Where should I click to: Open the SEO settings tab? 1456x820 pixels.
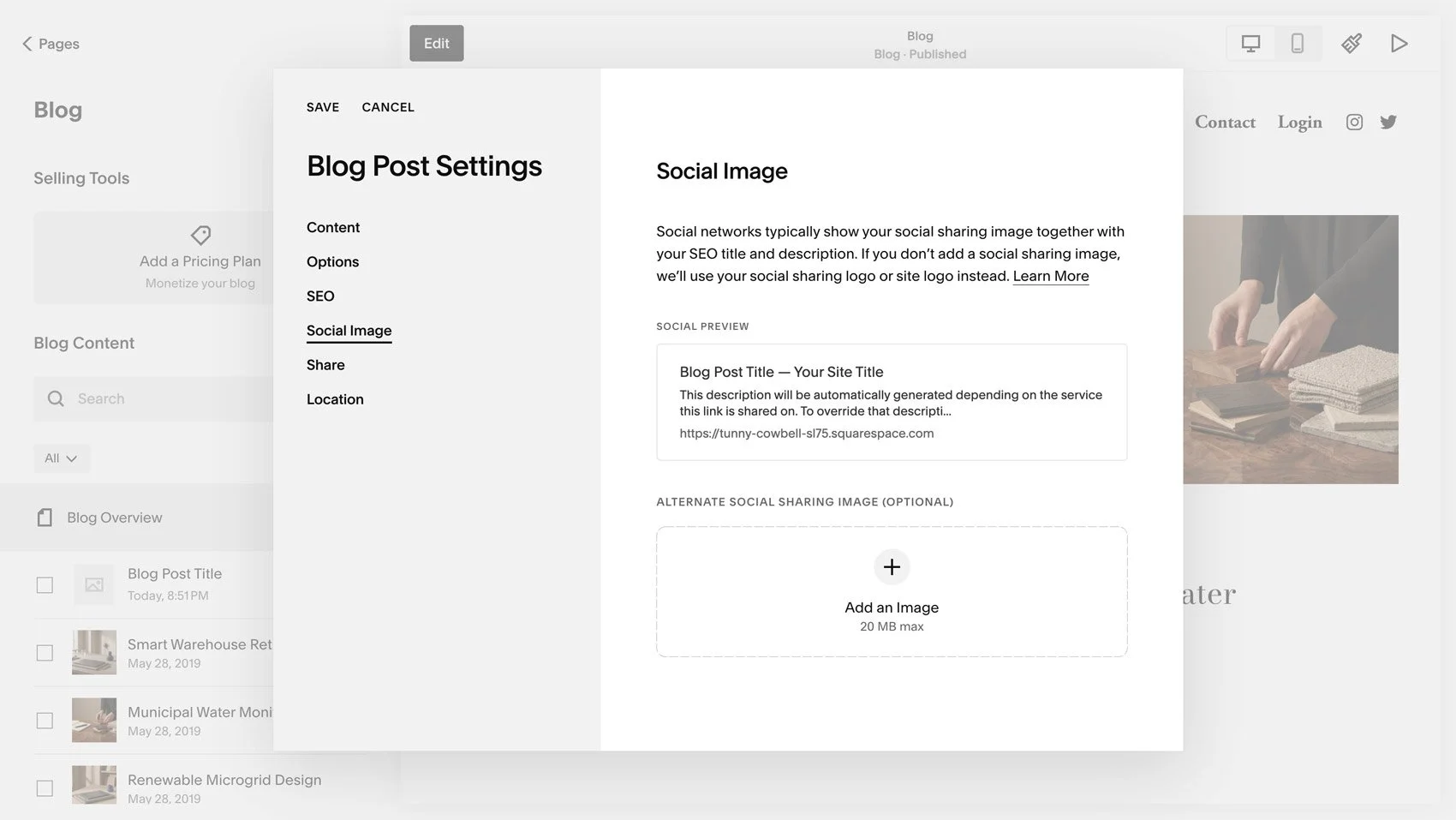(320, 296)
